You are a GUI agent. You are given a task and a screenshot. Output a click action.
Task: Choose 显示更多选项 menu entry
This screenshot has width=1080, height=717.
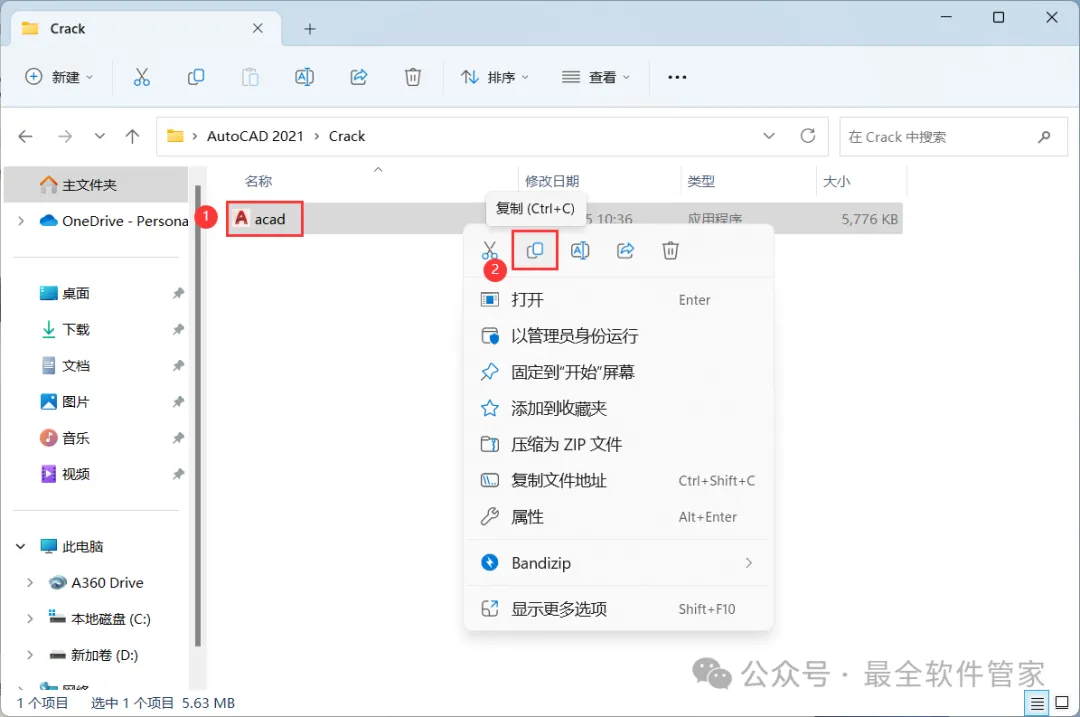619,609
